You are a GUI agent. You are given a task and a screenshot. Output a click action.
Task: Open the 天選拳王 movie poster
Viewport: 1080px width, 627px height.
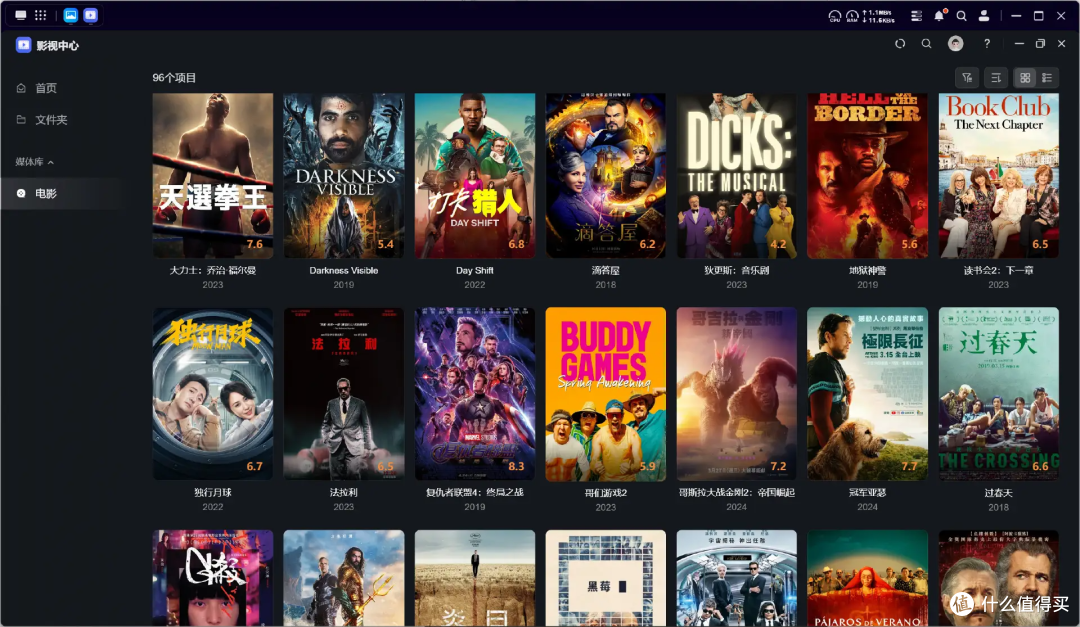pos(213,176)
